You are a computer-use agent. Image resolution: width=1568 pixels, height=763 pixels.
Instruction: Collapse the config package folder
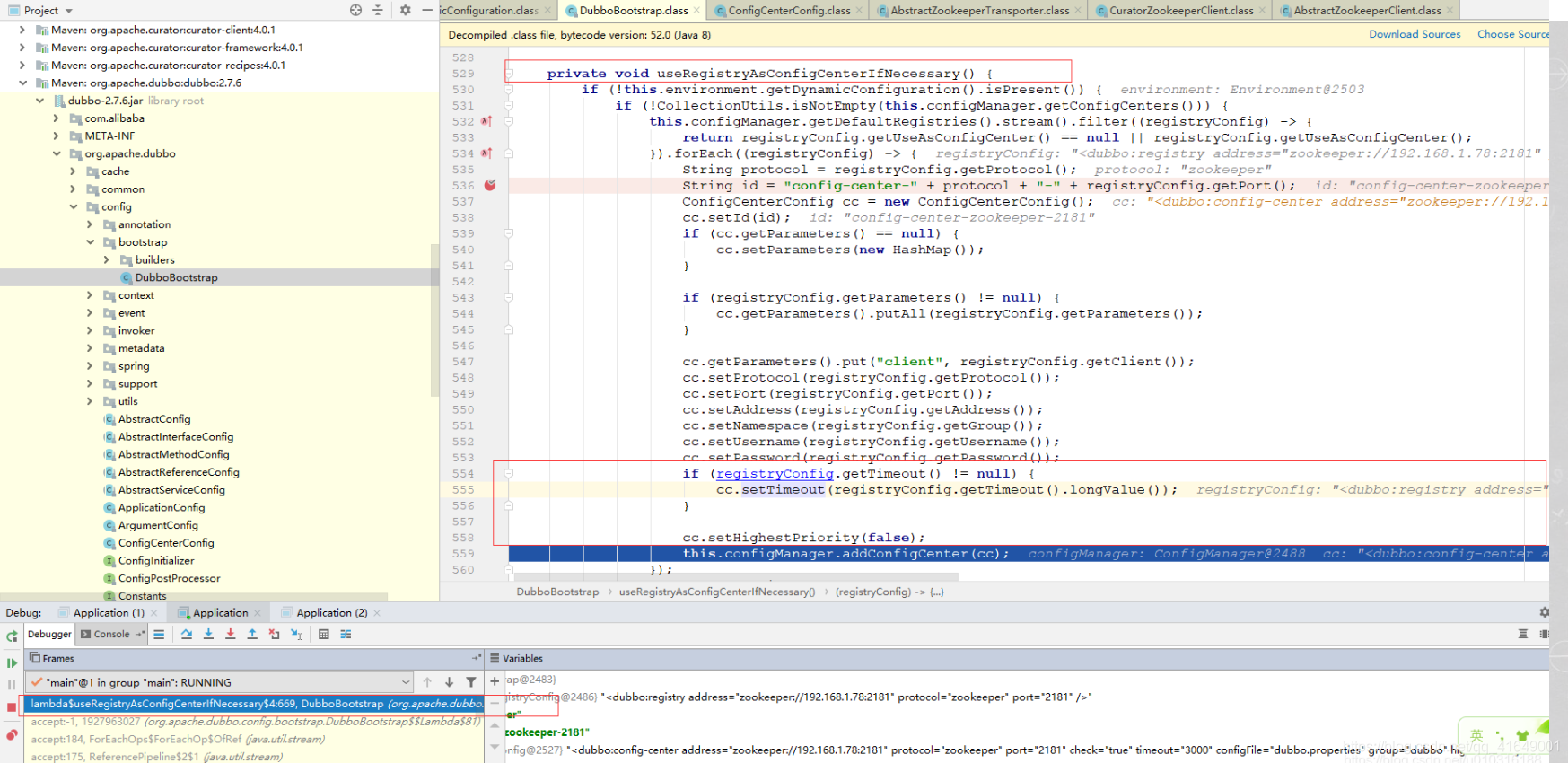coord(73,206)
